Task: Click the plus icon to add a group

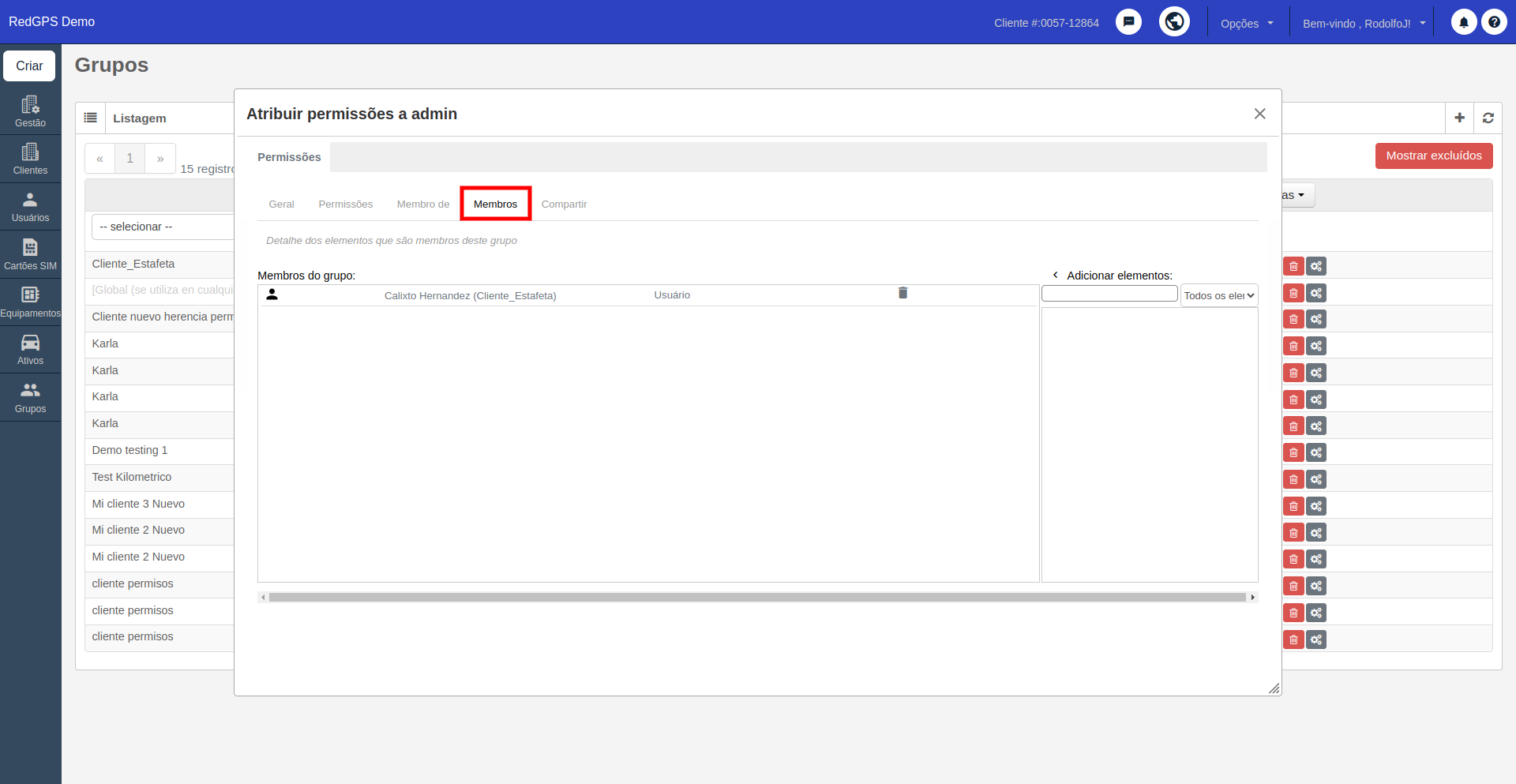Action: tap(1459, 118)
